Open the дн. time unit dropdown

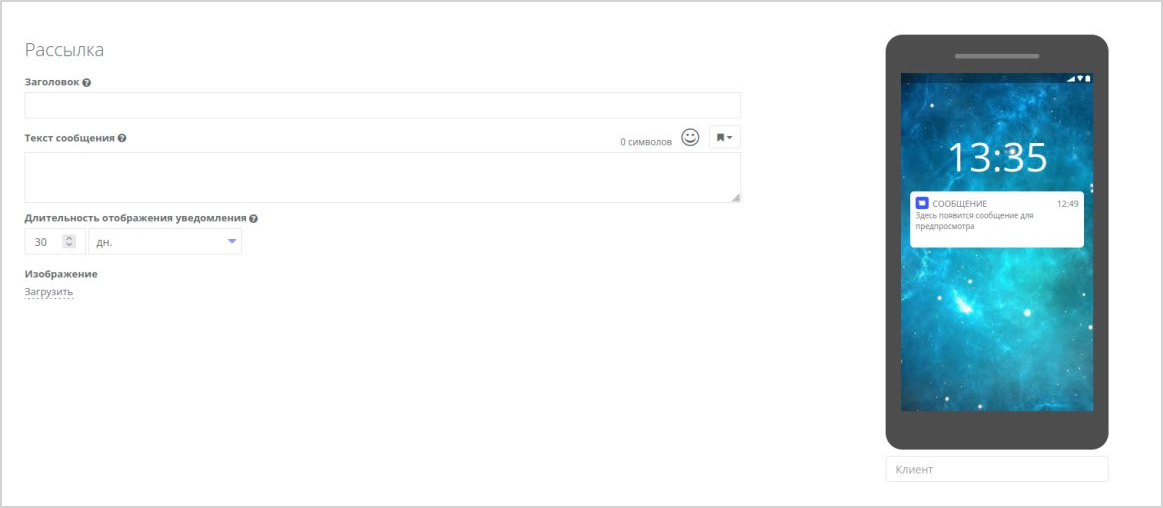(165, 242)
